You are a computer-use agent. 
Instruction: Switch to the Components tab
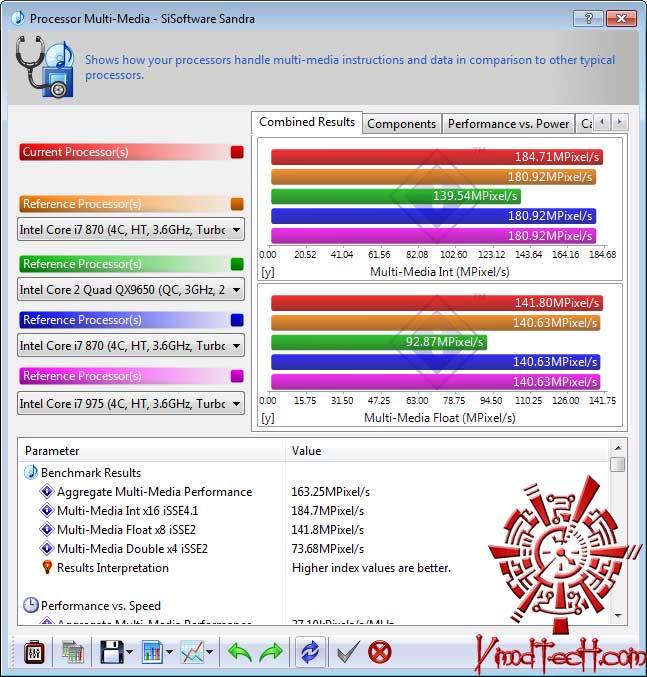coord(401,124)
